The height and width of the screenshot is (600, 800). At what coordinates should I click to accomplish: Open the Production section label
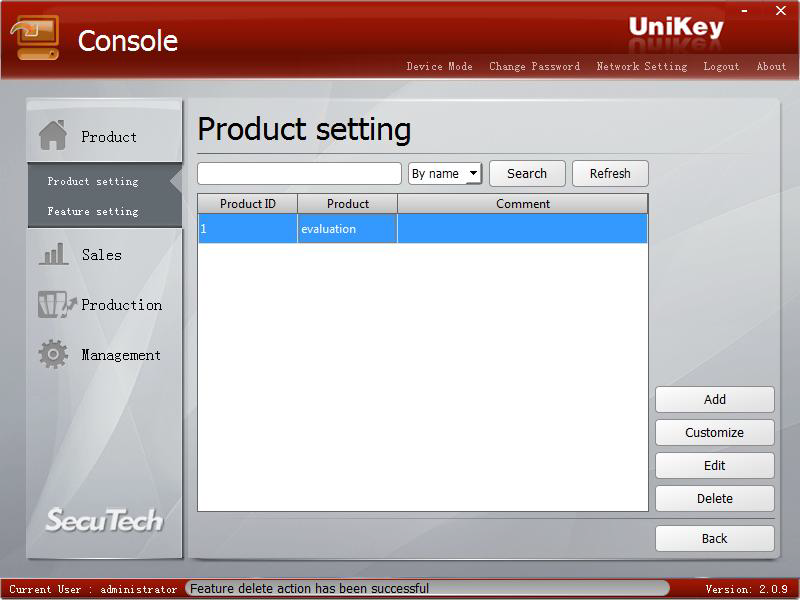pyautogui.click(x=121, y=305)
